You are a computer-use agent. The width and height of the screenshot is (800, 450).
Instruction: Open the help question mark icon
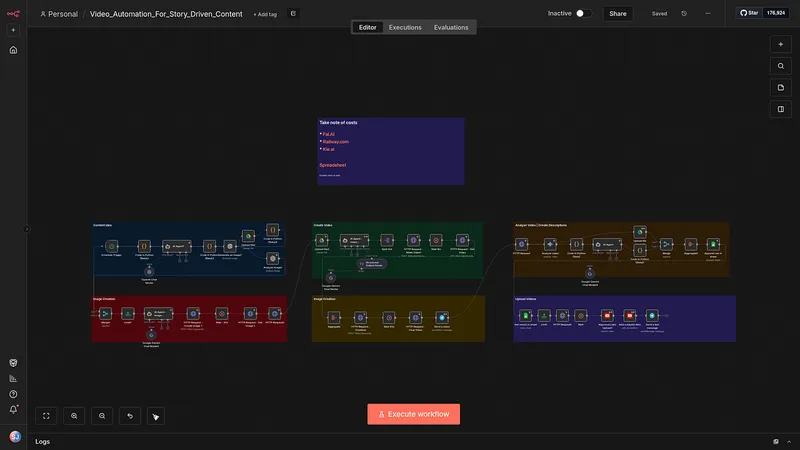tap(13, 394)
